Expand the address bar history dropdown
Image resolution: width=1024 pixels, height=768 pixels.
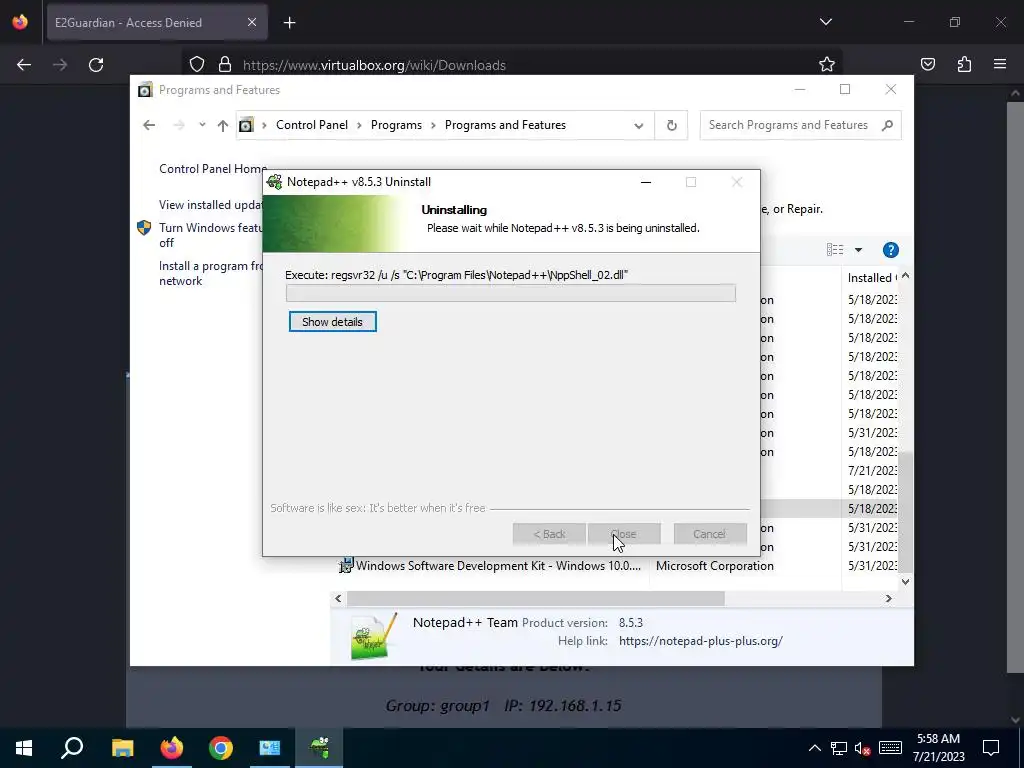[639, 125]
